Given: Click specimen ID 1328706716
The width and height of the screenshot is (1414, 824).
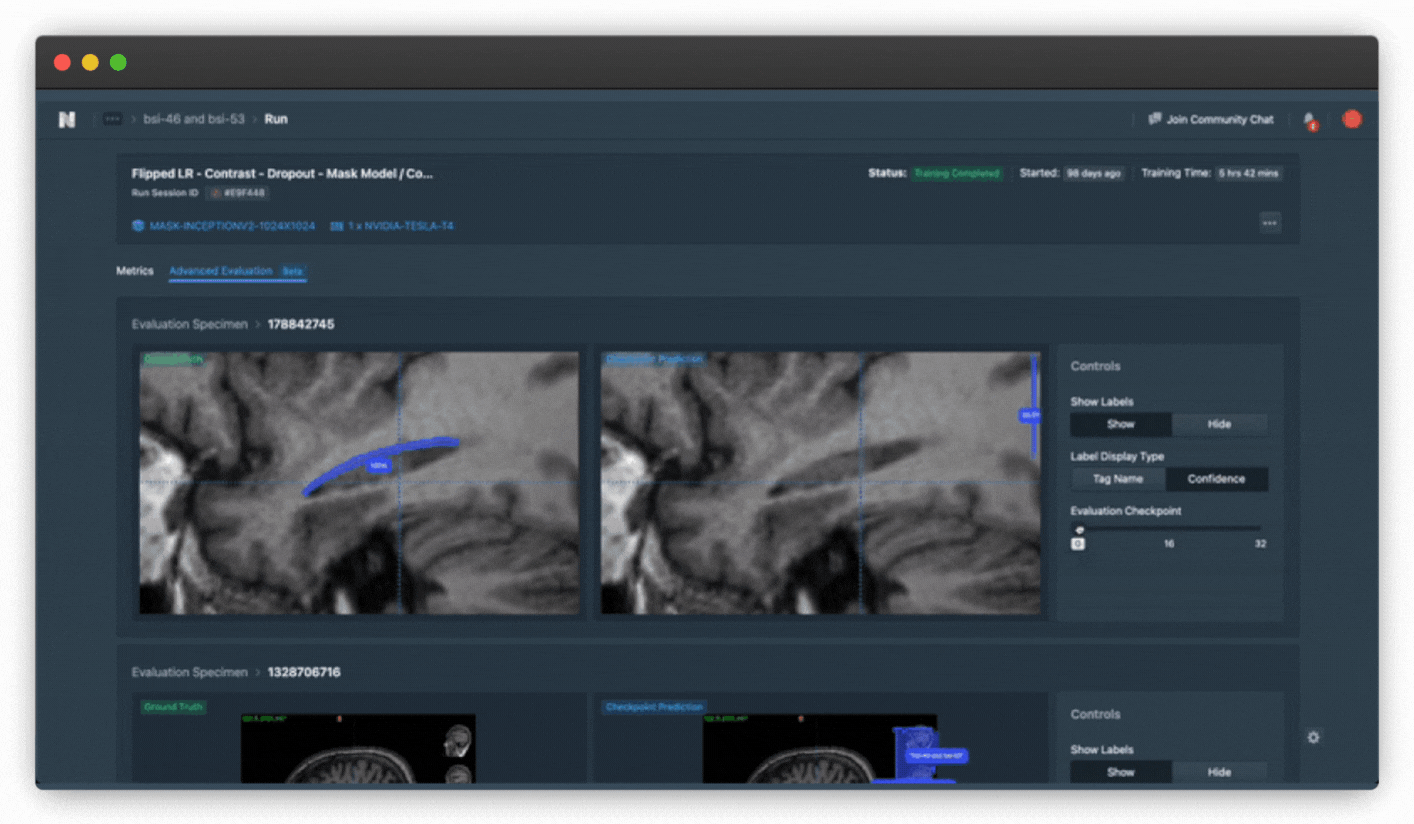Looking at the screenshot, I should 304,672.
